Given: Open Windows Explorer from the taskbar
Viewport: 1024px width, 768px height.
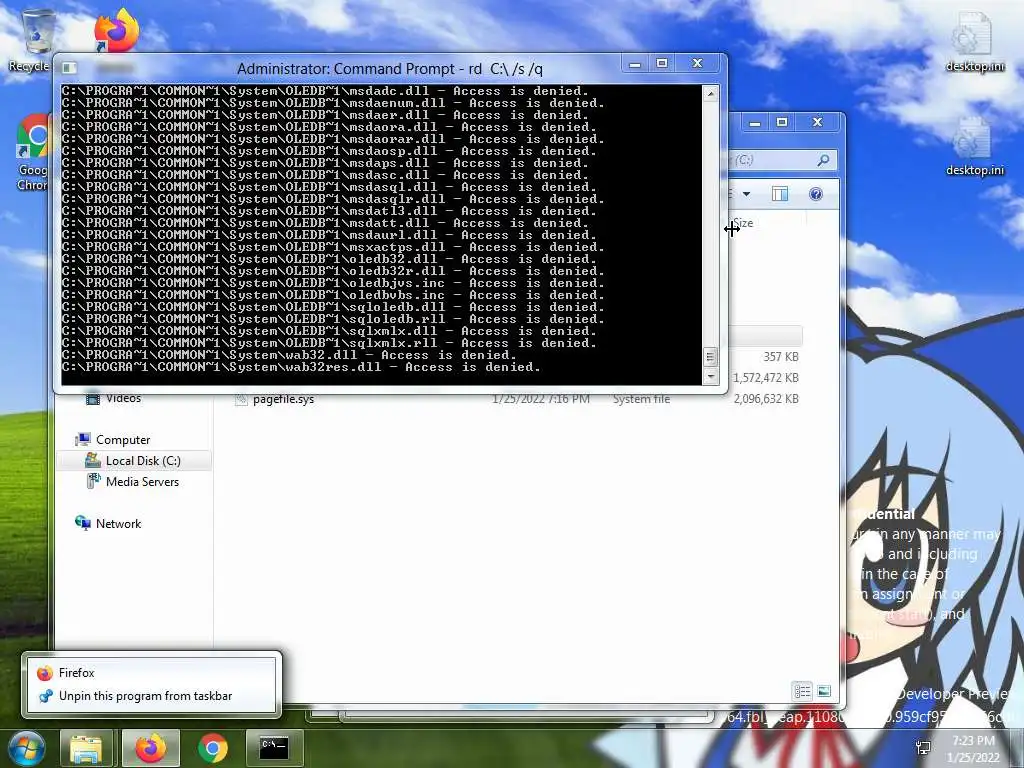Looking at the screenshot, I should click(x=86, y=748).
